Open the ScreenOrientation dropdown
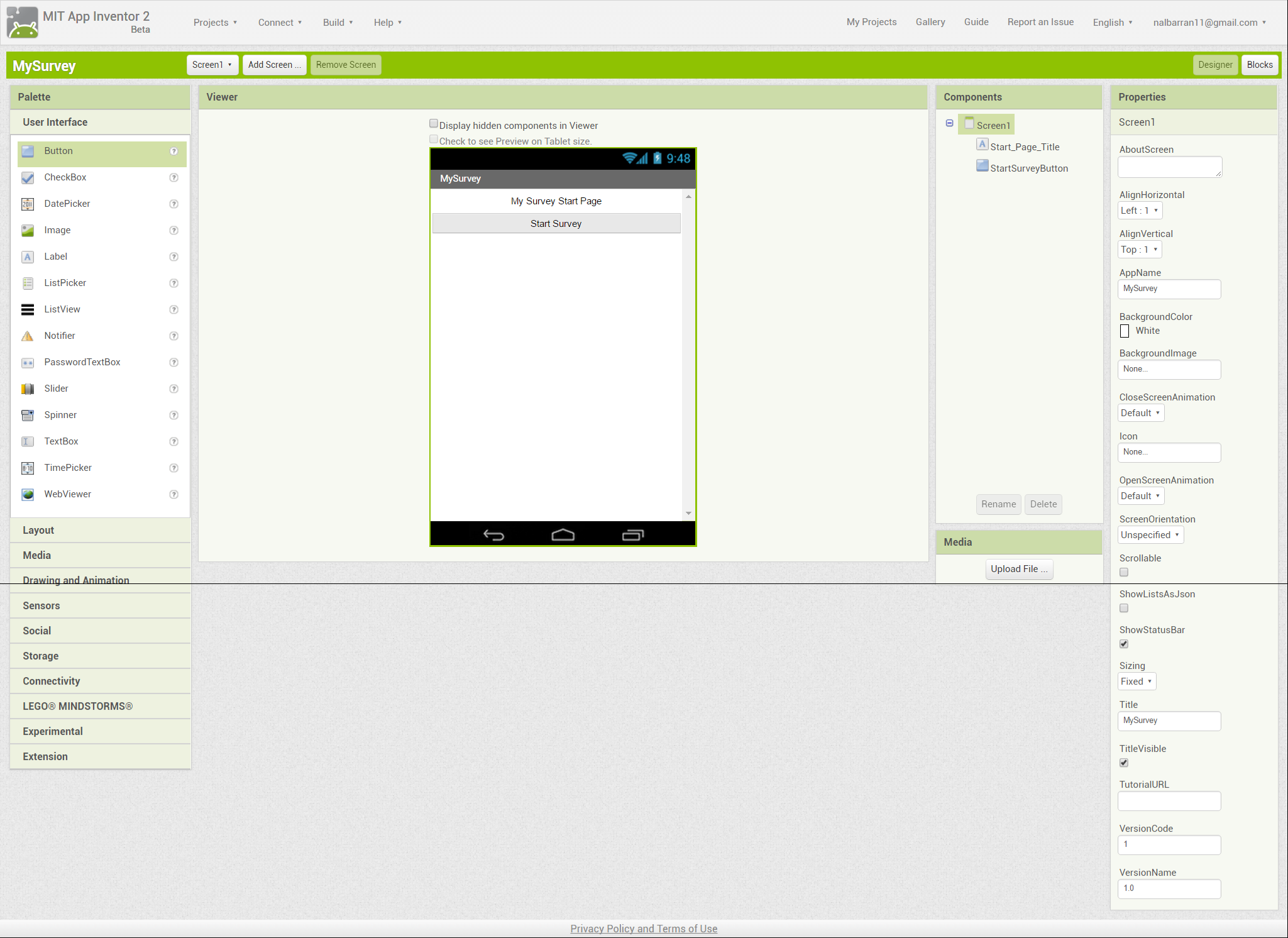The image size is (1288, 938). 1150,535
